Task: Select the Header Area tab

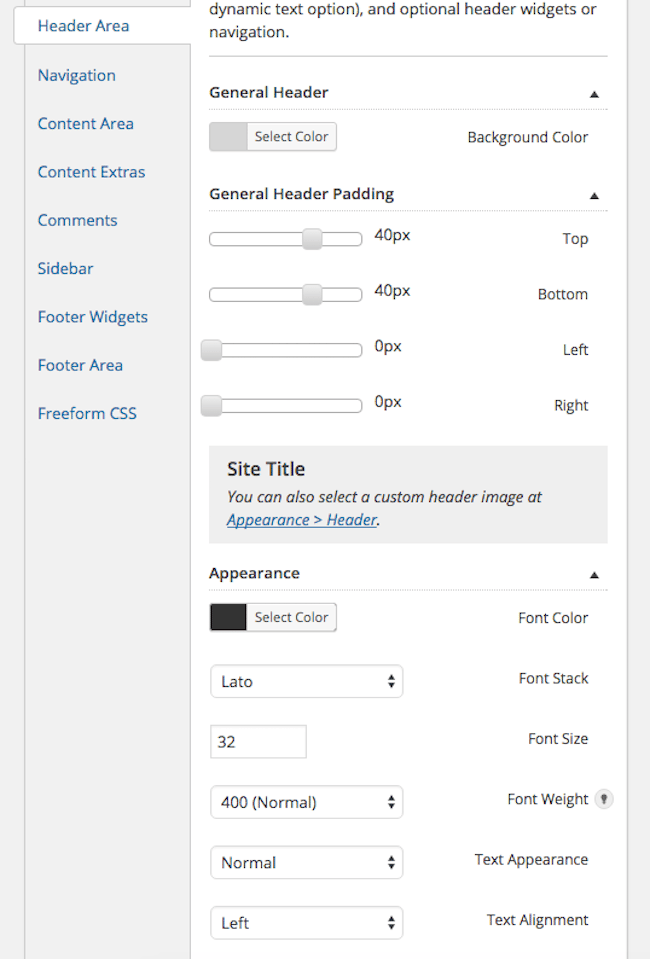Action: [x=83, y=26]
